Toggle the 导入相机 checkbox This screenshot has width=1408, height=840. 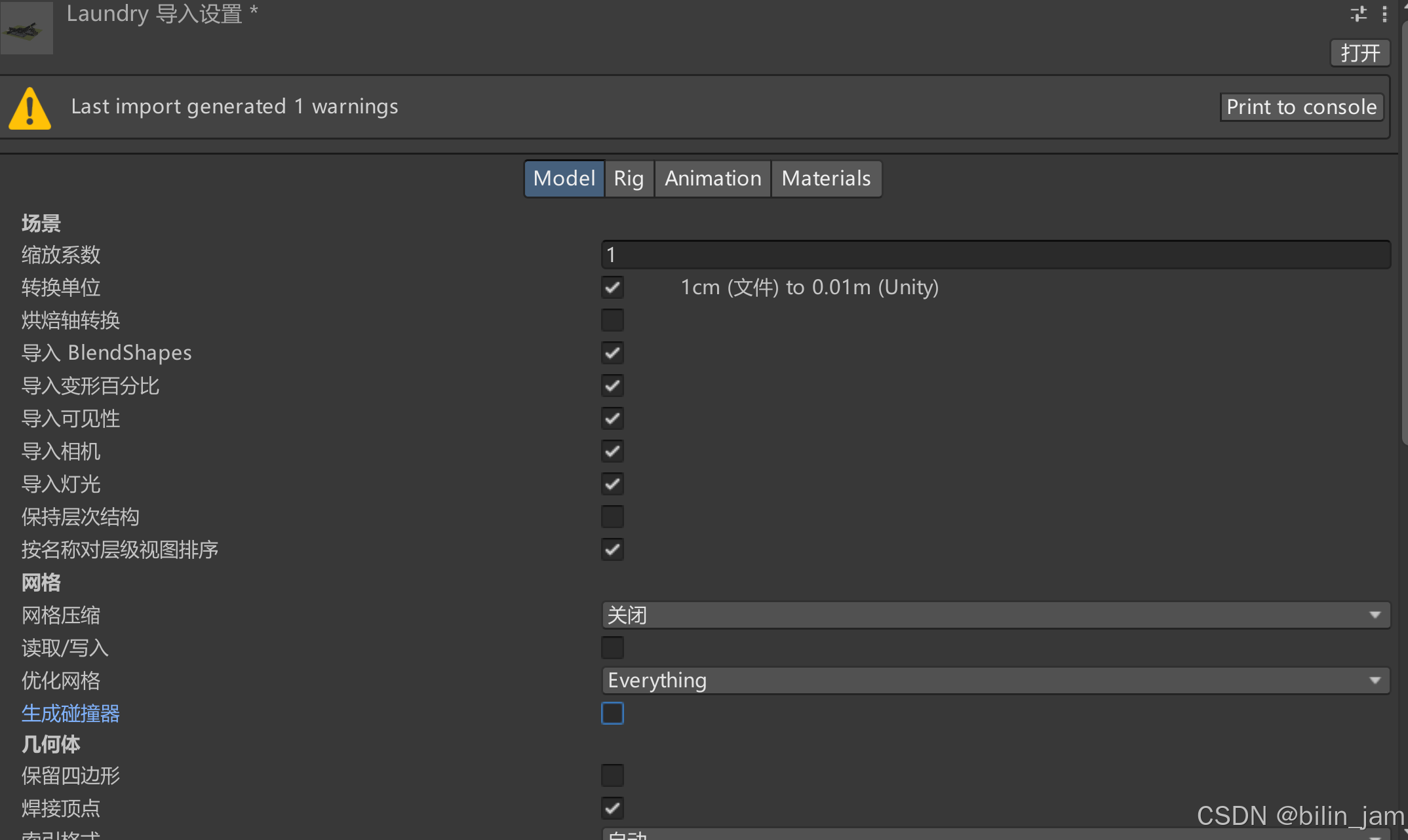point(612,451)
